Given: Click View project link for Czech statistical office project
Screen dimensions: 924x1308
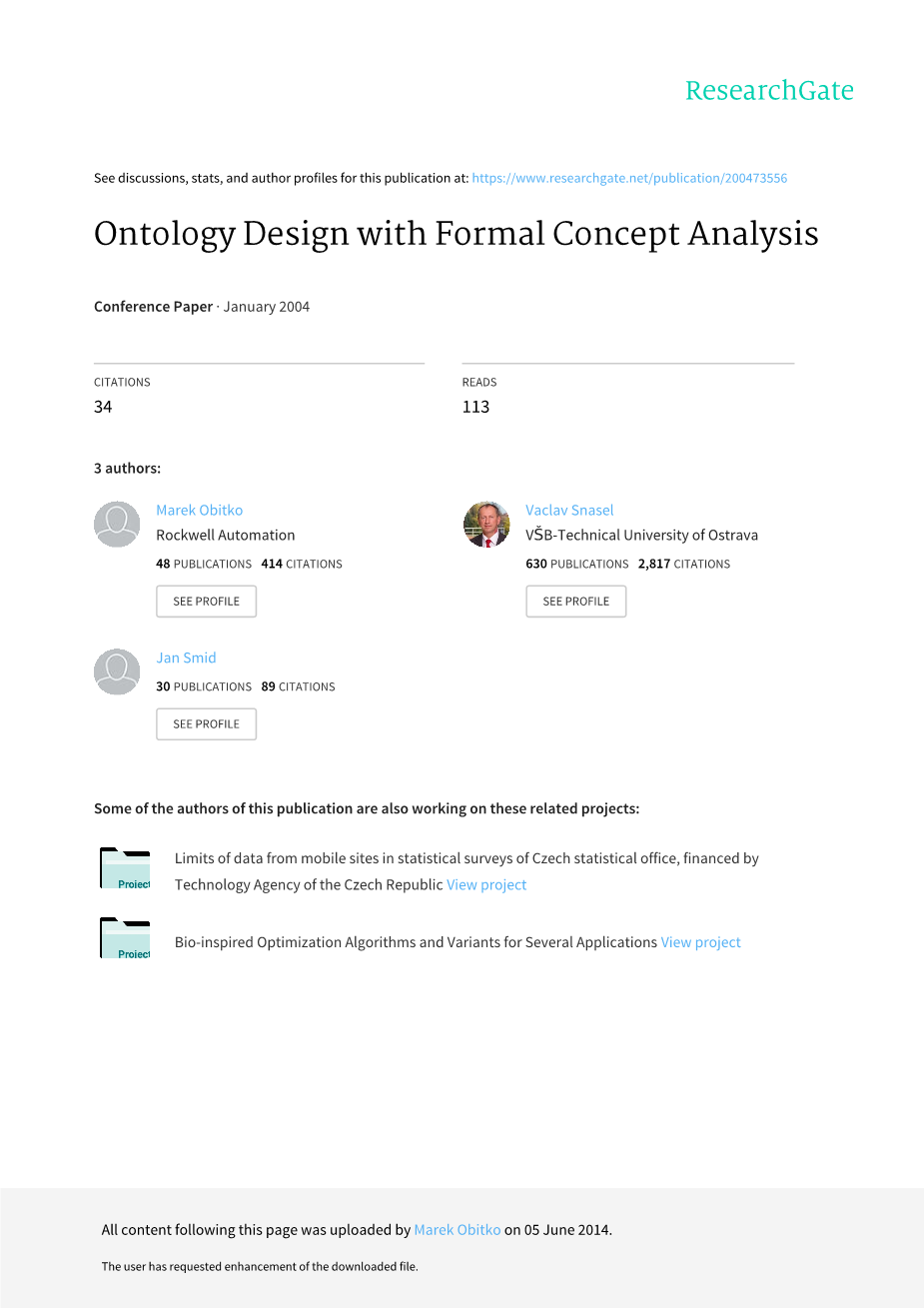Looking at the screenshot, I should [486, 884].
